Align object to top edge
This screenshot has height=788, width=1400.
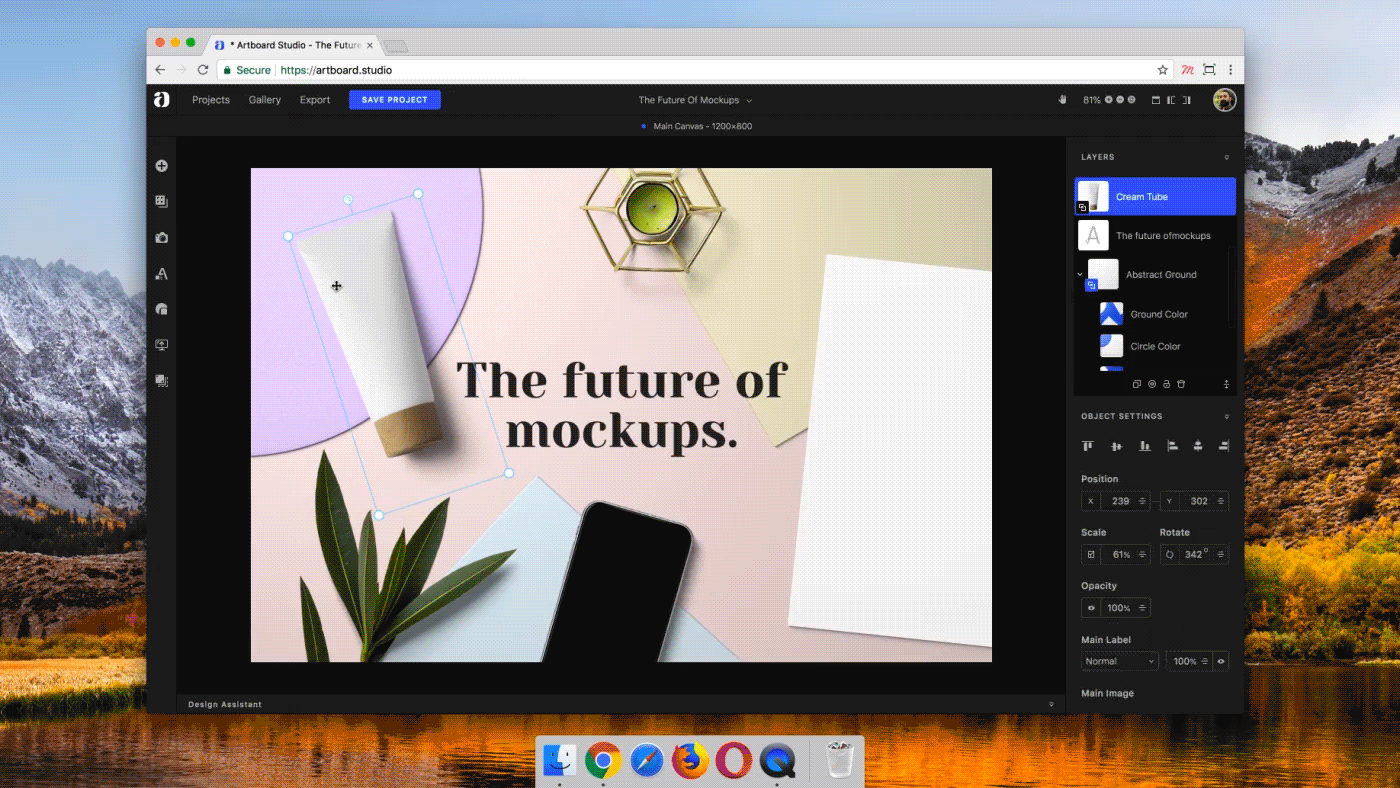pyautogui.click(x=1088, y=446)
